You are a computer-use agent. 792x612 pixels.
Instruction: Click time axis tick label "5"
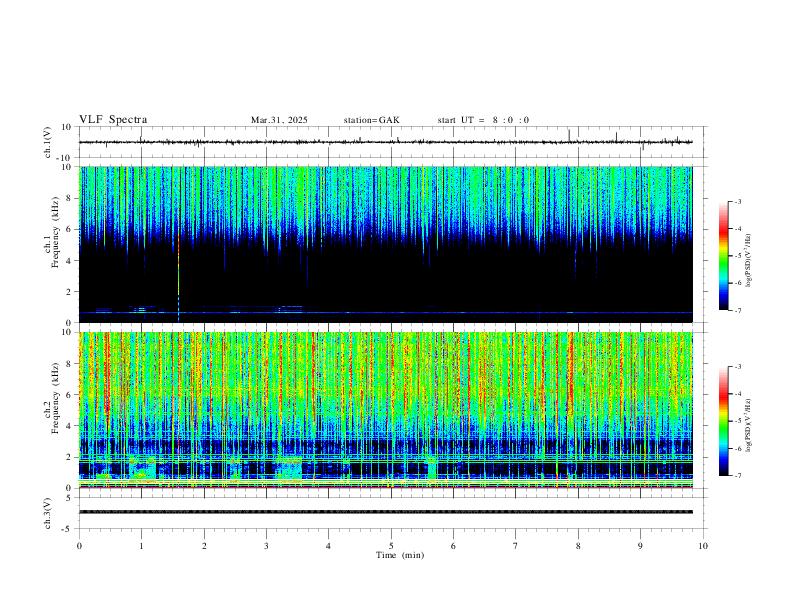(x=391, y=546)
